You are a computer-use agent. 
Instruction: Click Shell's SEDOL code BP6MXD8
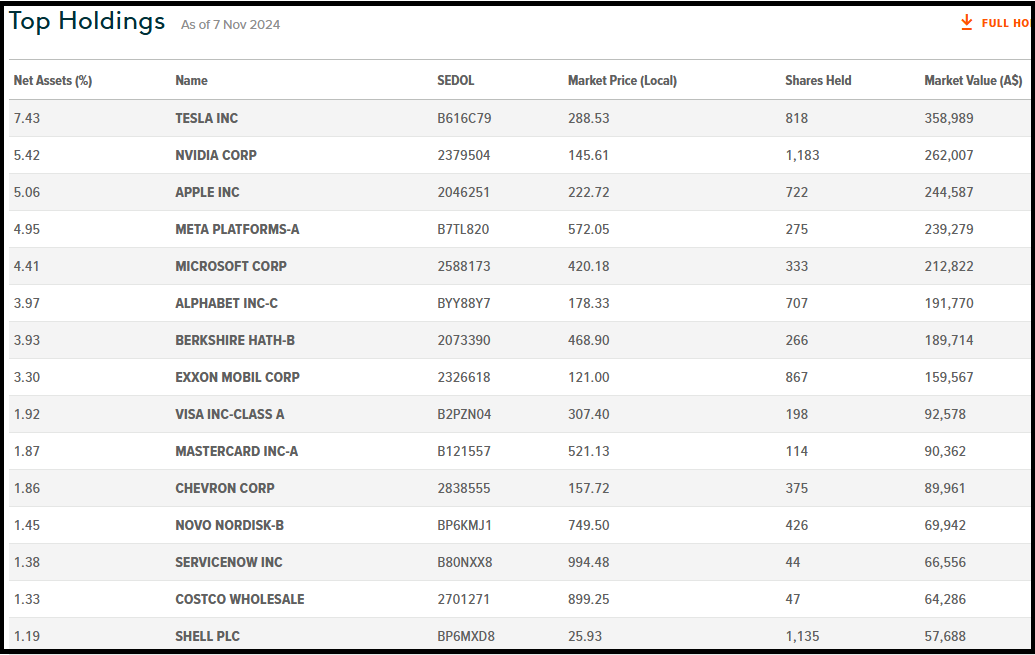click(466, 636)
